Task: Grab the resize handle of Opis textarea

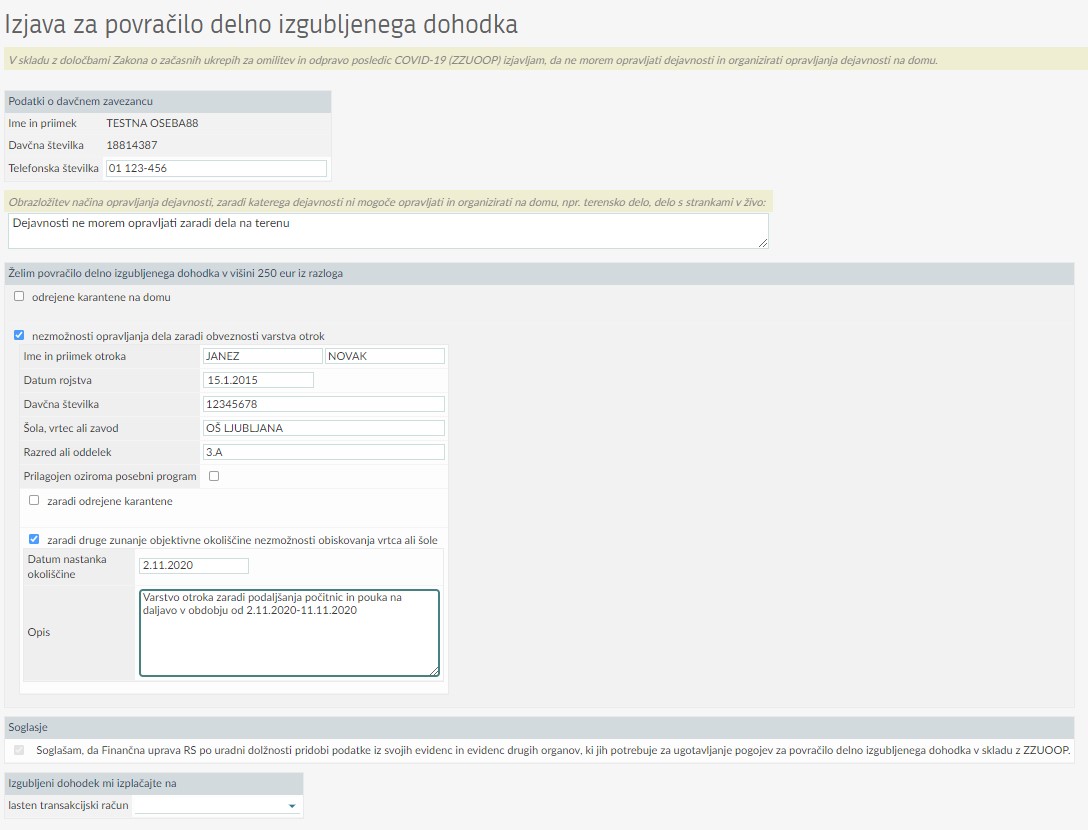Action: (x=434, y=671)
